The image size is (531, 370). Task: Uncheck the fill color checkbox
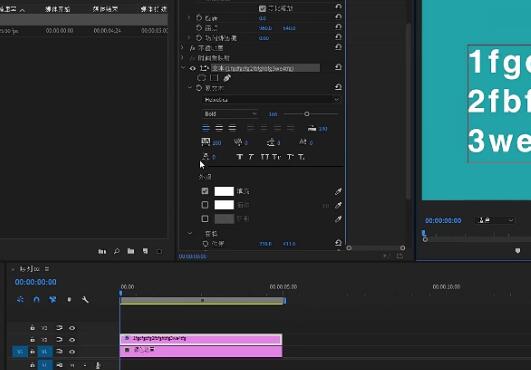(205, 191)
